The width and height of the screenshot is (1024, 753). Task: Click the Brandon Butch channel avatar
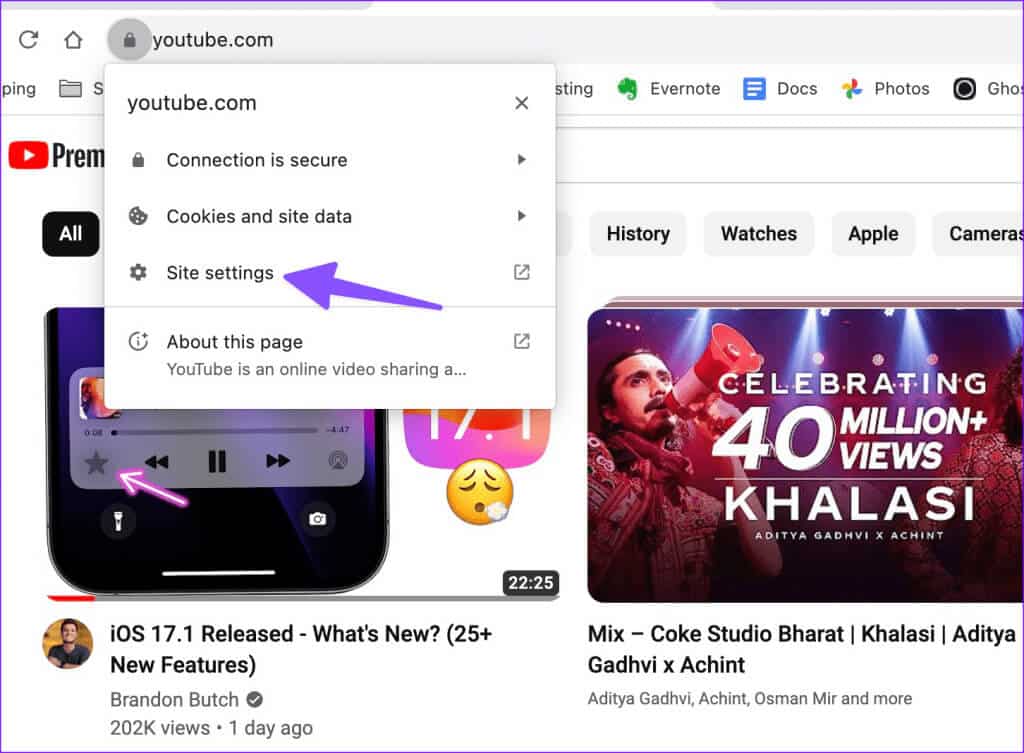pos(68,644)
